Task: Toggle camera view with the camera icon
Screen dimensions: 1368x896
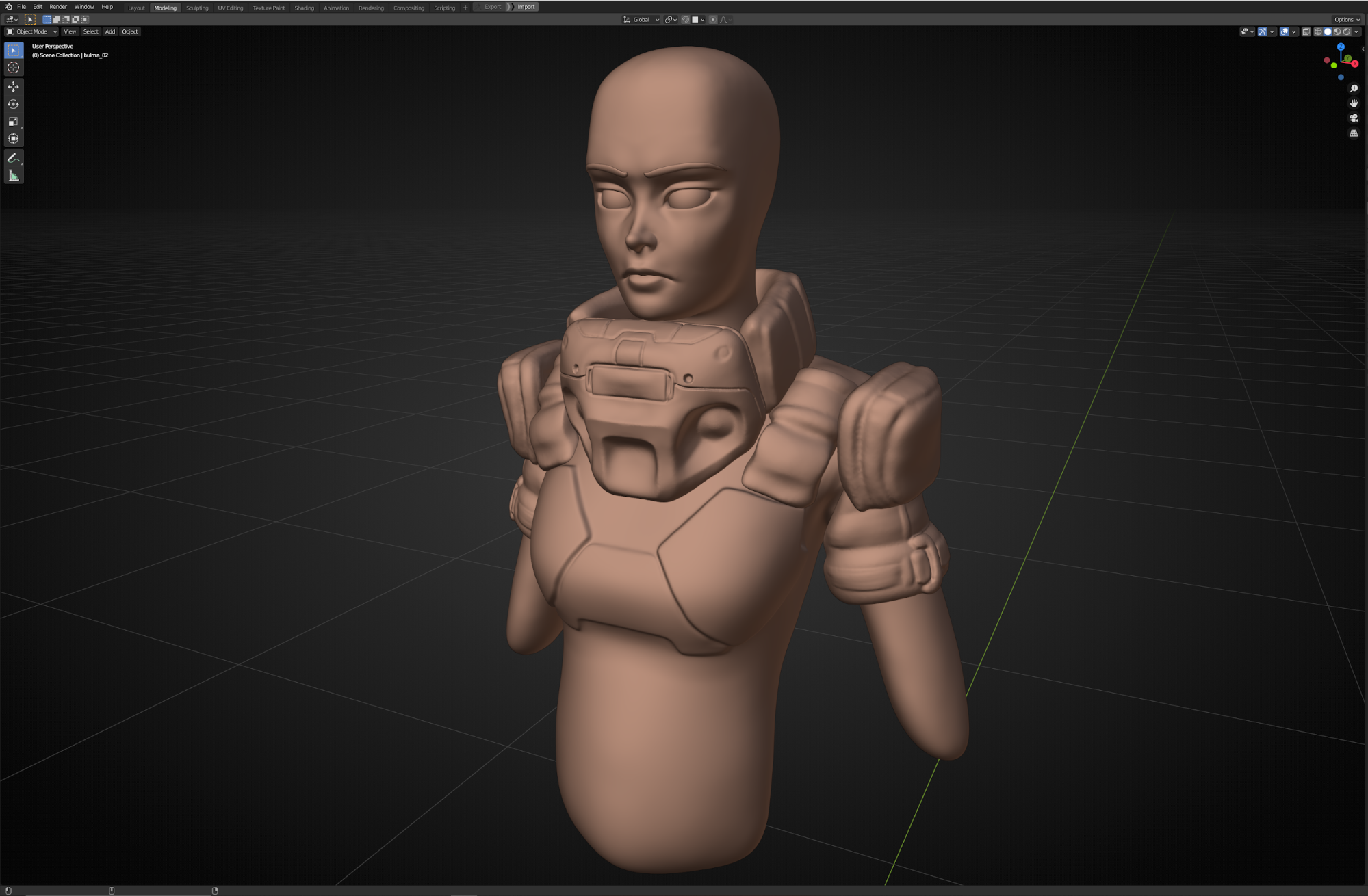Action: click(x=1354, y=118)
